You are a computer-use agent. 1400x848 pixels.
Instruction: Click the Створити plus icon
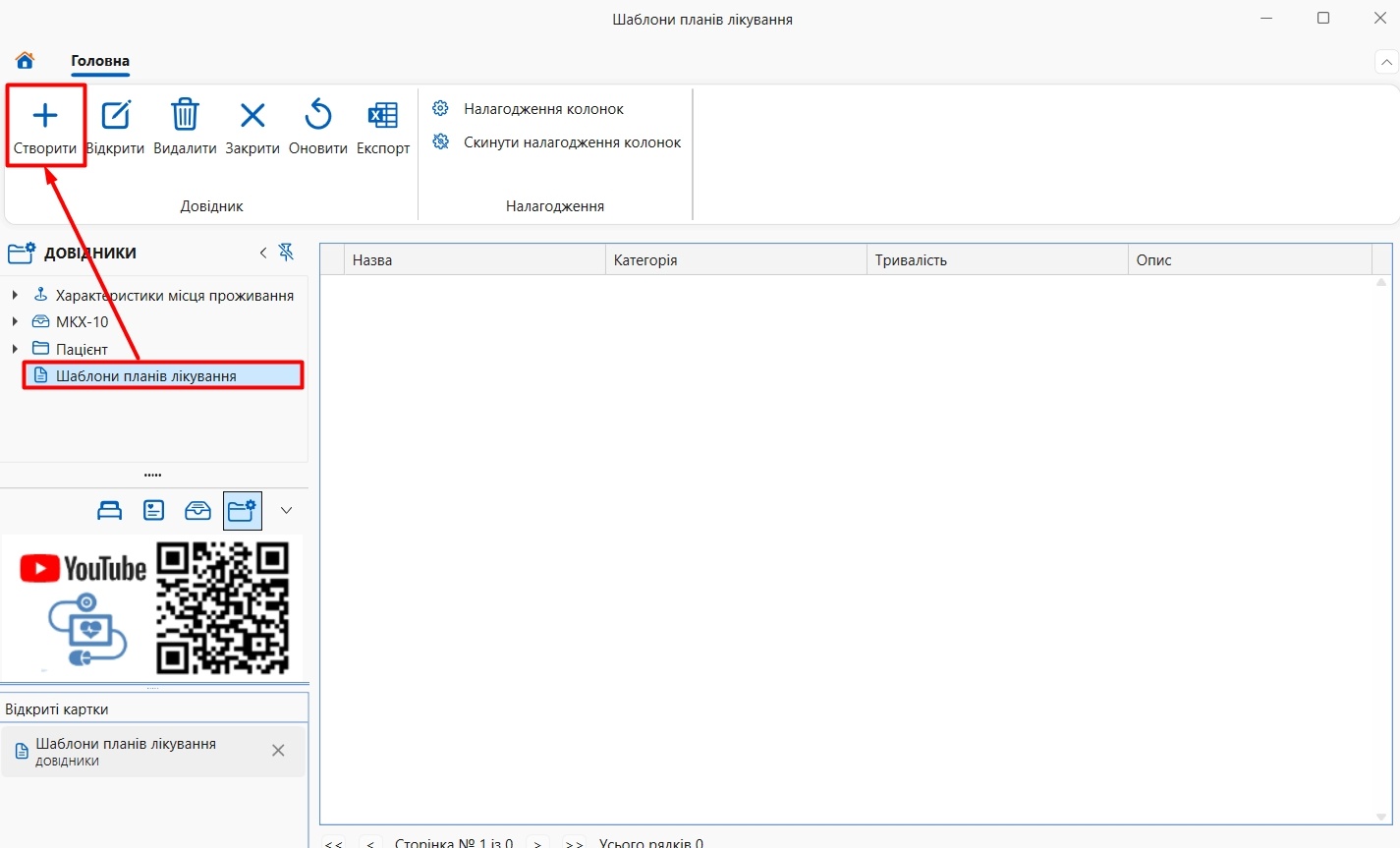pos(45,116)
